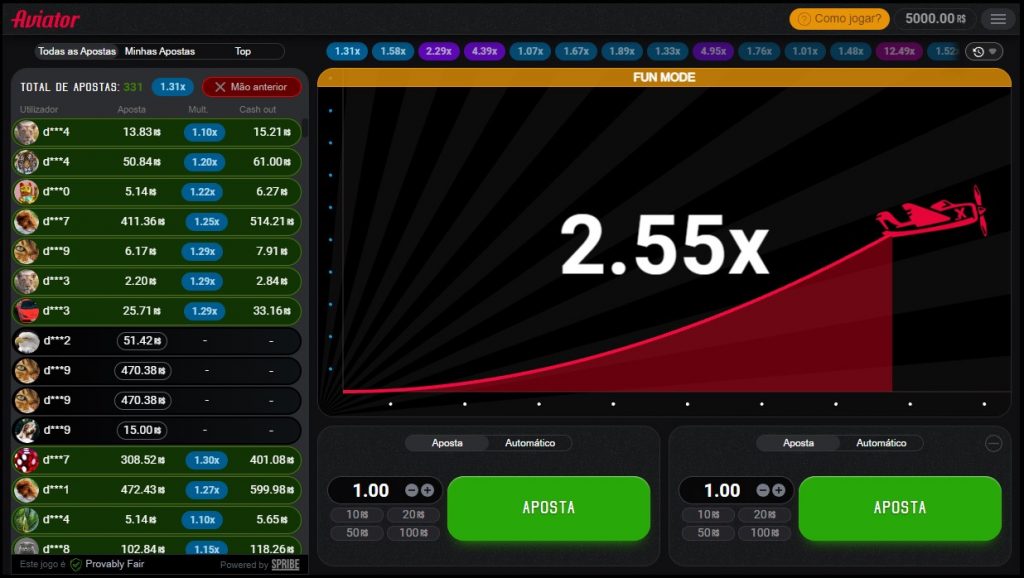Switch the left bet panel to Automático

pyautogui.click(x=530, y=443)
